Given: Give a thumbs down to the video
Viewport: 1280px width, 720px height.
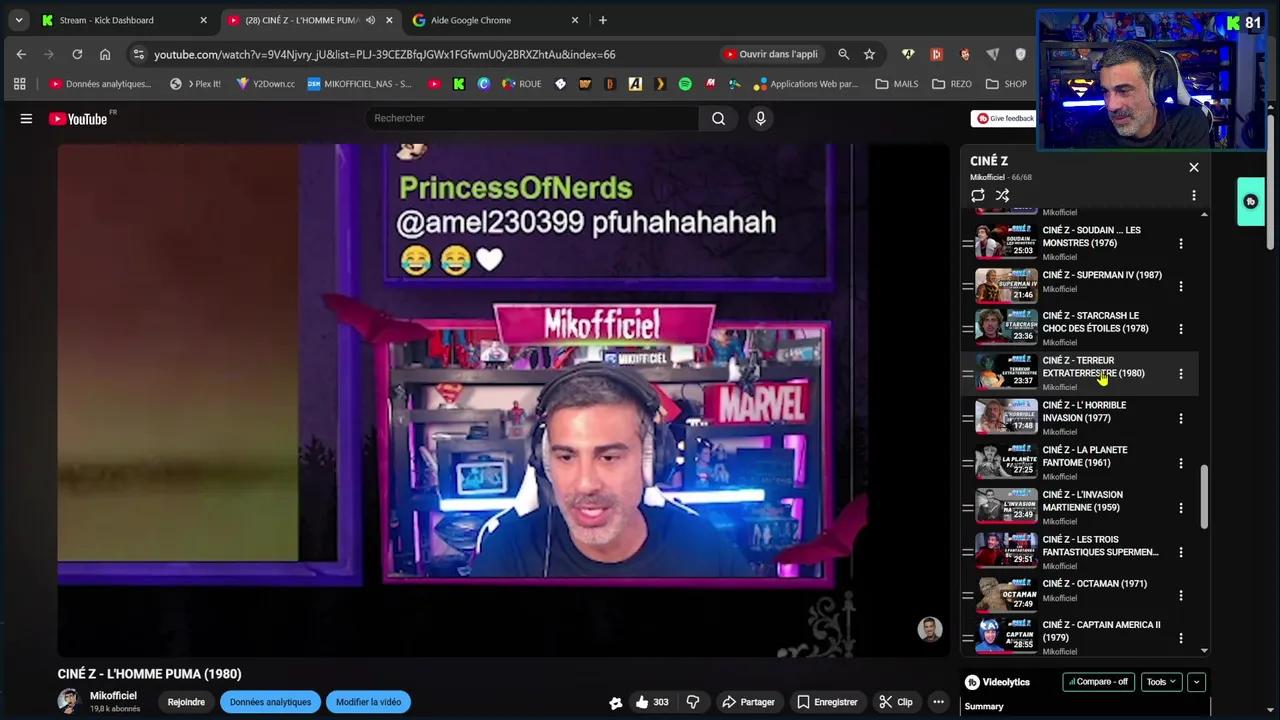Looking at the screenshot, I should coord(693,701).
